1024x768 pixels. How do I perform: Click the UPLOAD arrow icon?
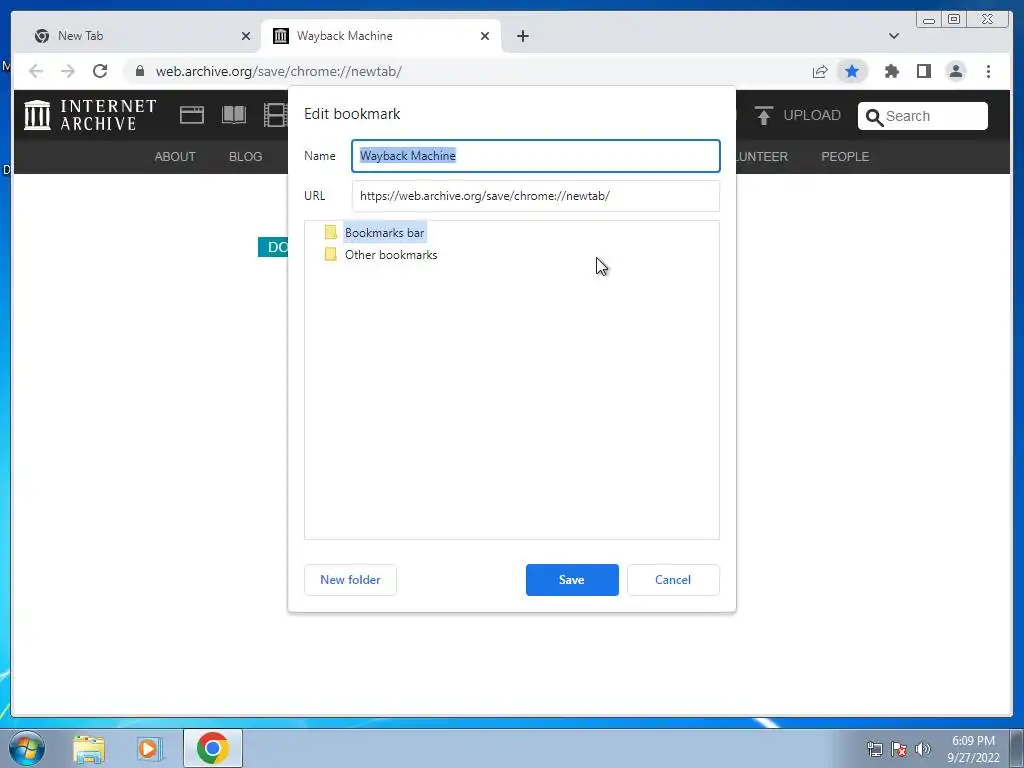(x=763, y=116)
